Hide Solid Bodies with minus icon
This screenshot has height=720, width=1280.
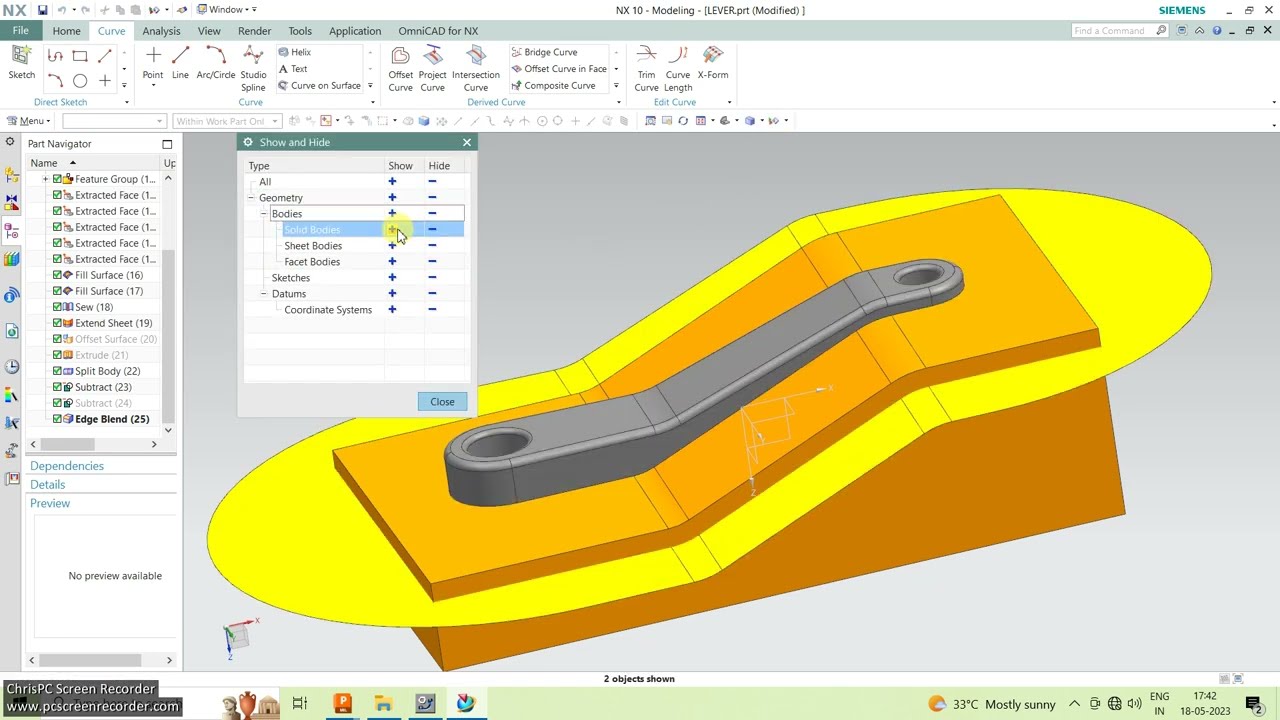coord(432,230)
